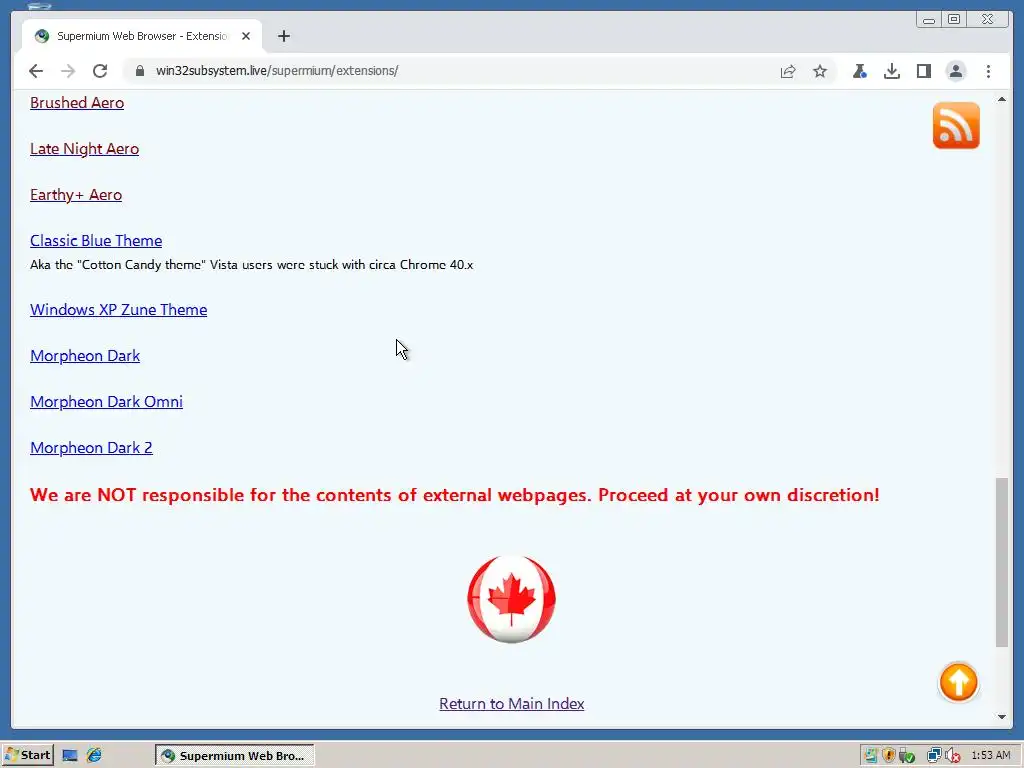Image resolution: width=1024 pixels, height=768 pixels.
Task: Click the page scrollbar thumb
Action: (x=1002, y=562)
